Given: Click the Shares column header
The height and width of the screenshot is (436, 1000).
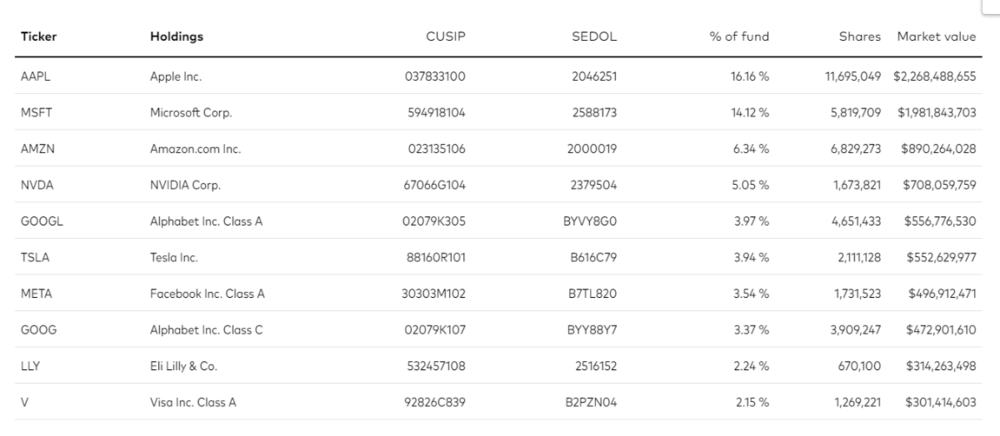Looking at the screenshot, I should coord(860,36).
